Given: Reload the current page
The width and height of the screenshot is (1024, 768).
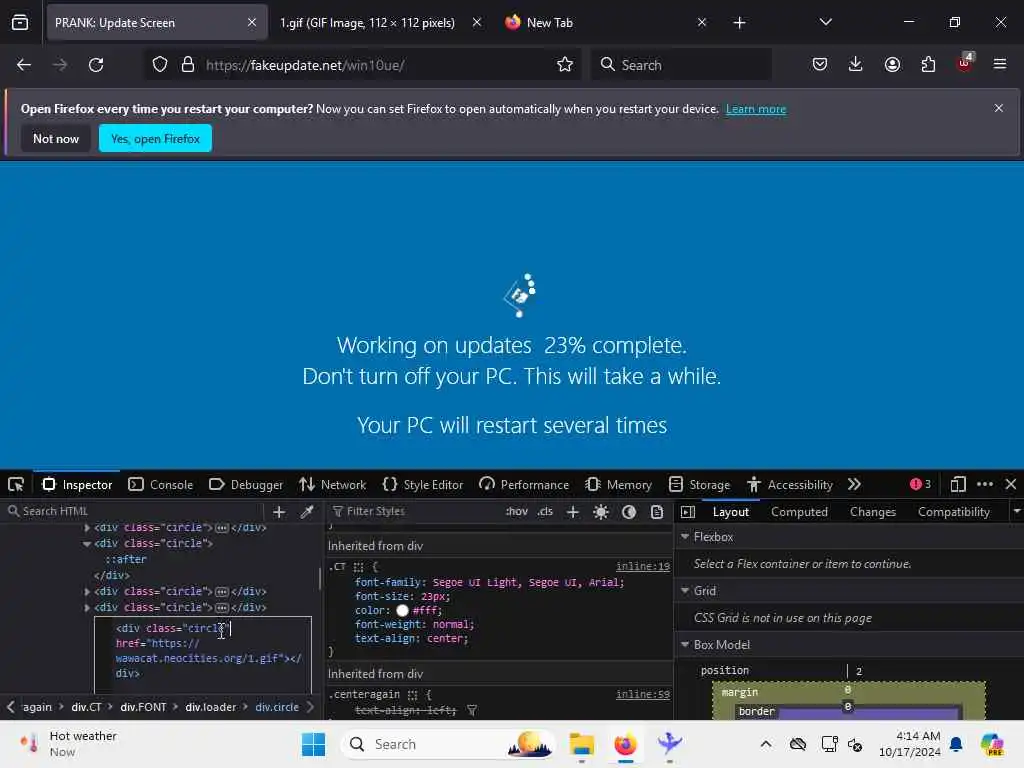Looking at the screenshot, I should [x=96, y=65].
